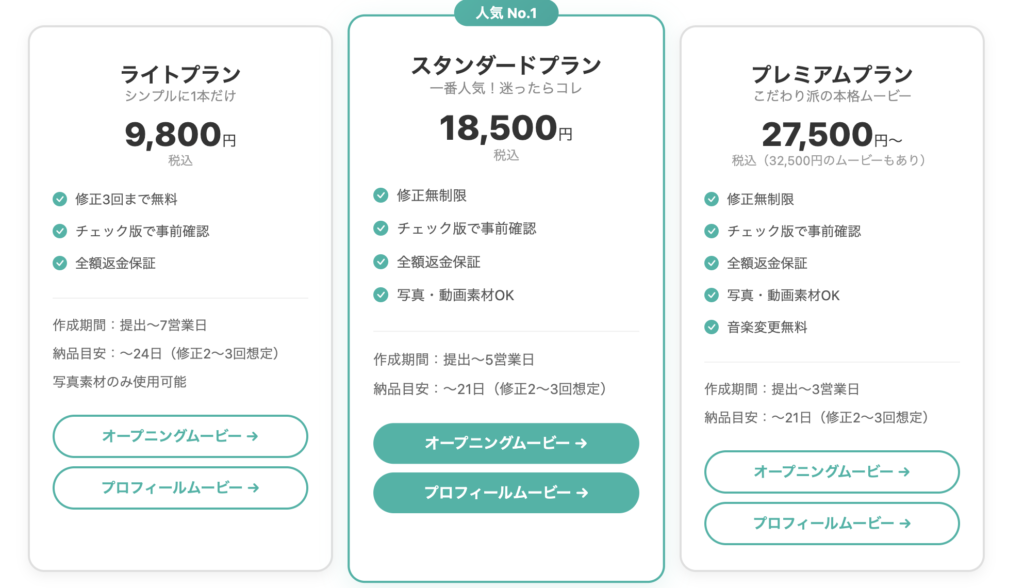Click the 18,500円 price text
1024x588 pixels.
click(x=506, y=129)
